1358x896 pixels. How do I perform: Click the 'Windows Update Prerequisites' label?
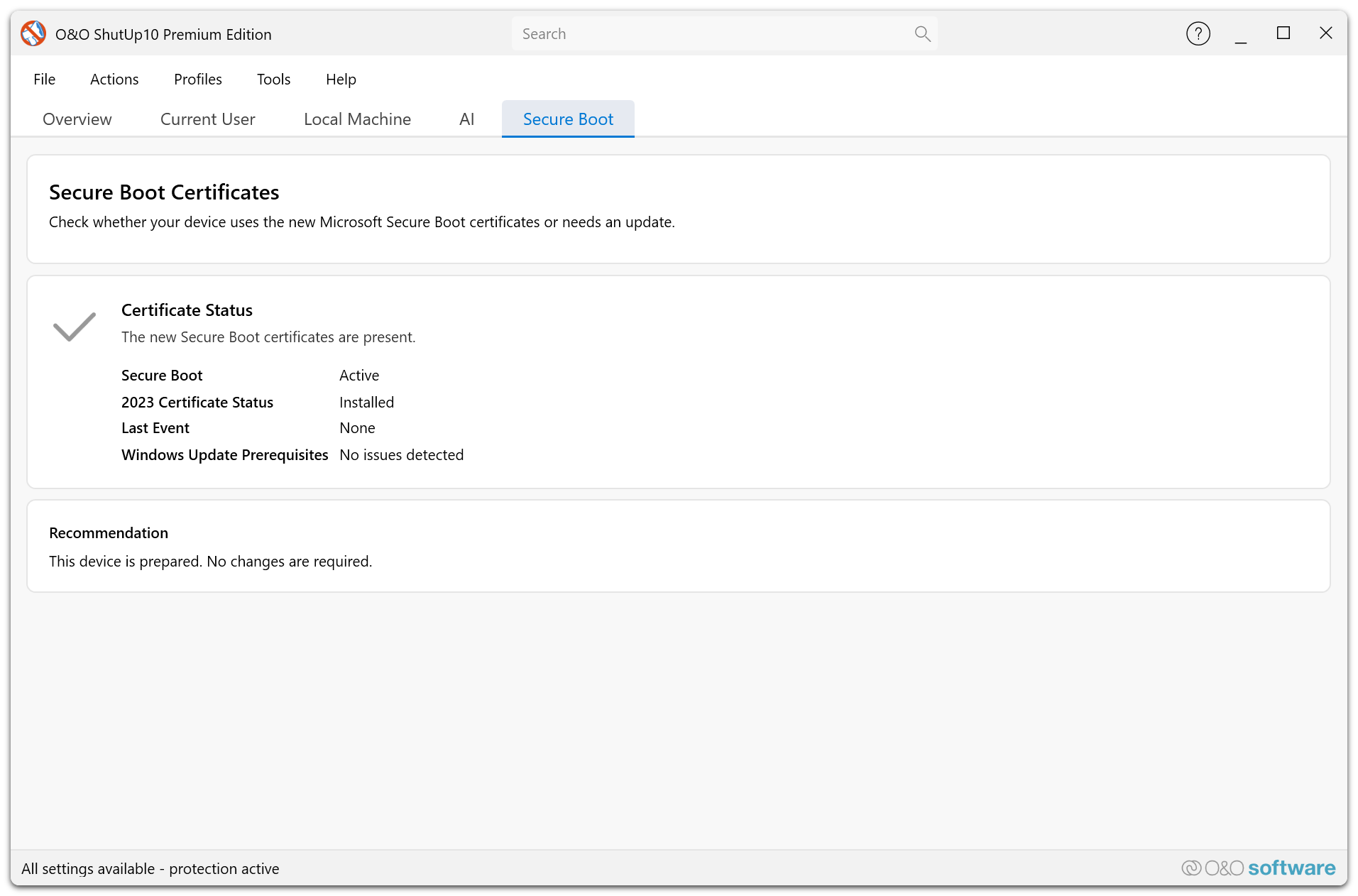[x=225, y=455]
